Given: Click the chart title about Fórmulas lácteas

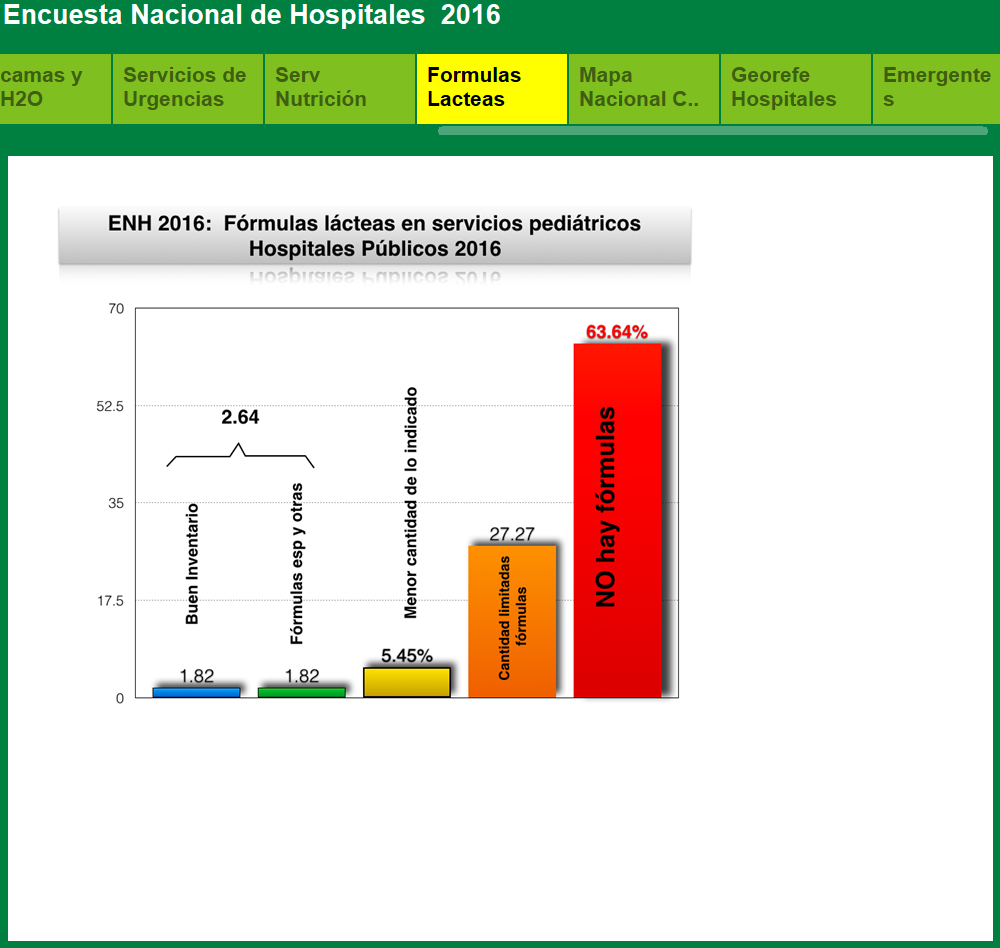Looking at the screenshot, I should click(374, 236).
